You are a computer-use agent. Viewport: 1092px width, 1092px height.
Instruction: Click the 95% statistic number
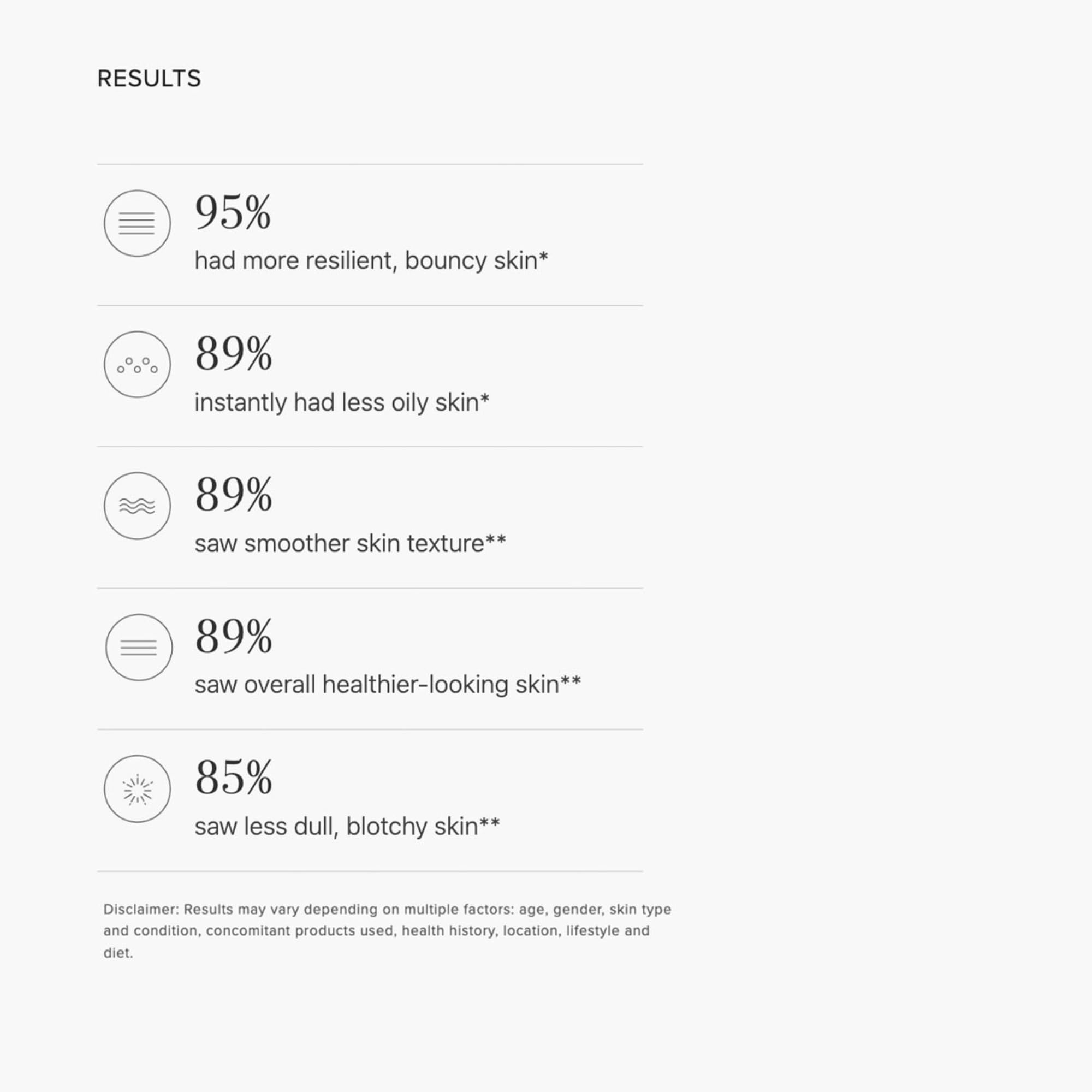coord(233,212)
